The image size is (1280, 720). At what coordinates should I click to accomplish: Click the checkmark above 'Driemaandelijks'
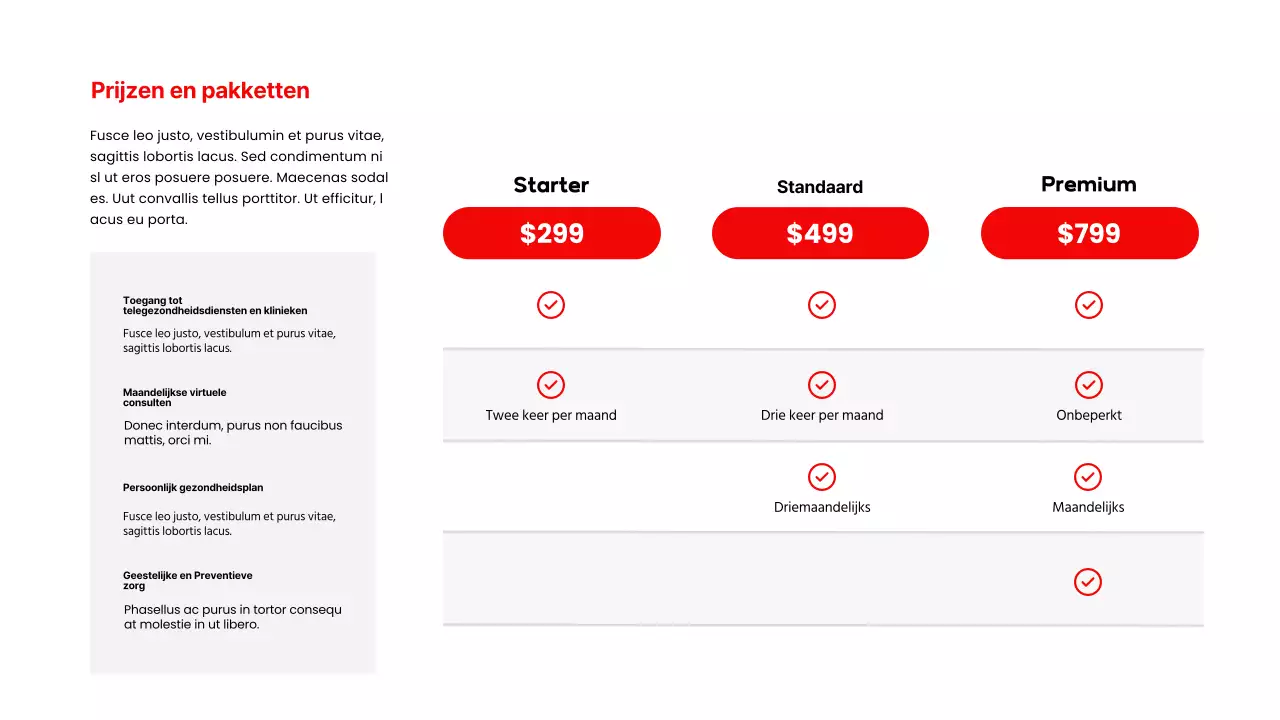(x=822, y=477)
